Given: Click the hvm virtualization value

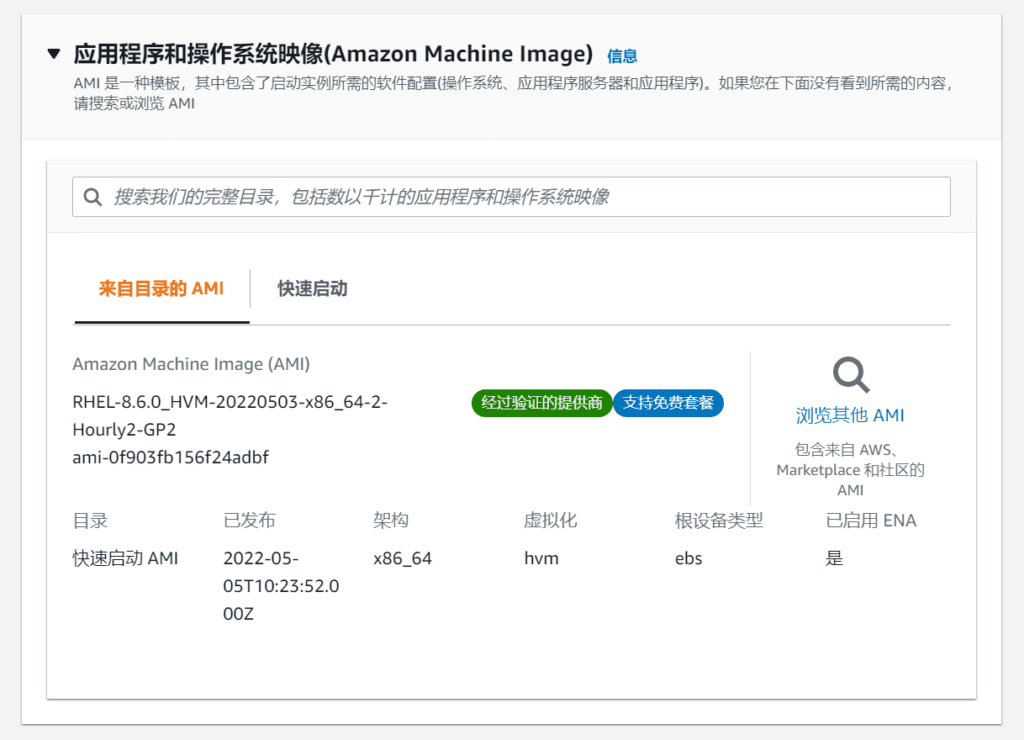Looking at the screenshot, I should [x=541, y=558].
